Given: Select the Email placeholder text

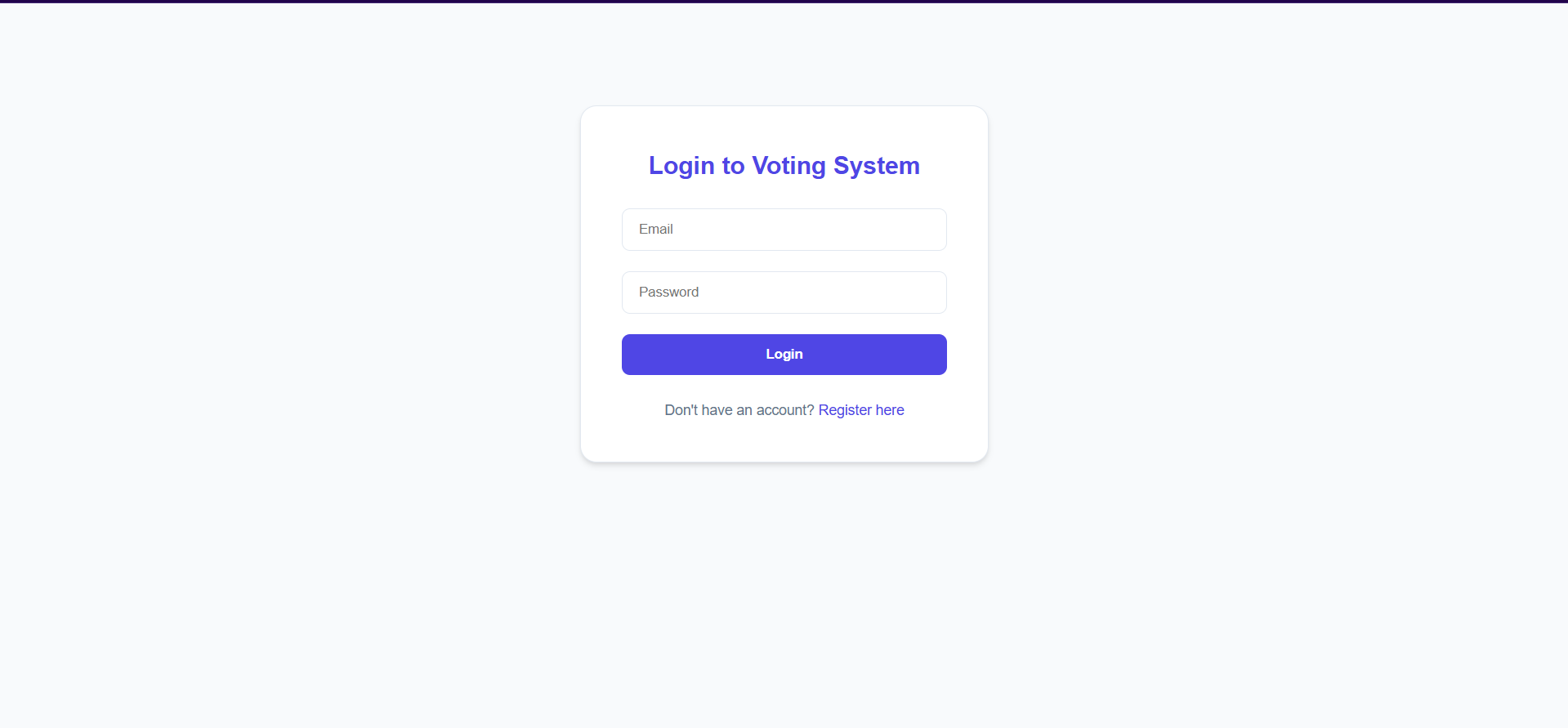Looking at the screenshot, I should (656, 229).
